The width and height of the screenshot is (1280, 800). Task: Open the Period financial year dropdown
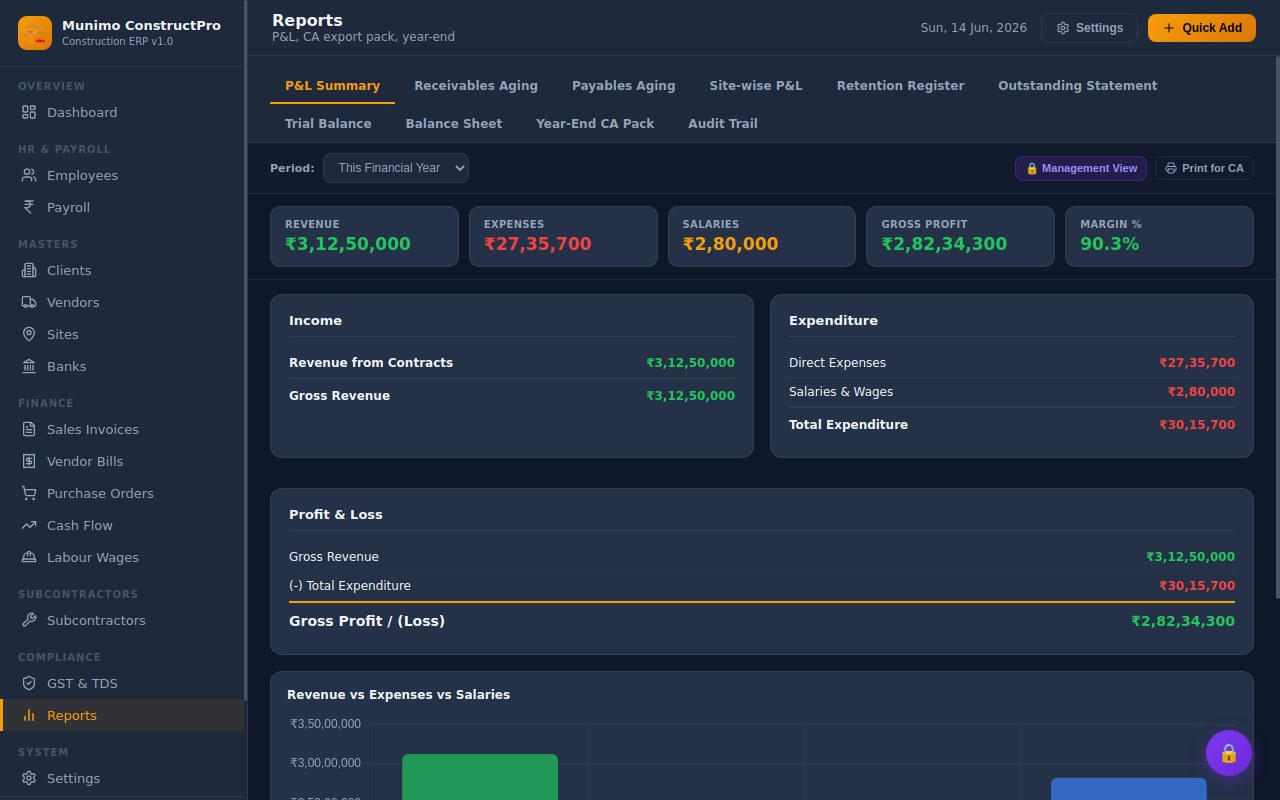click(396, 168)
